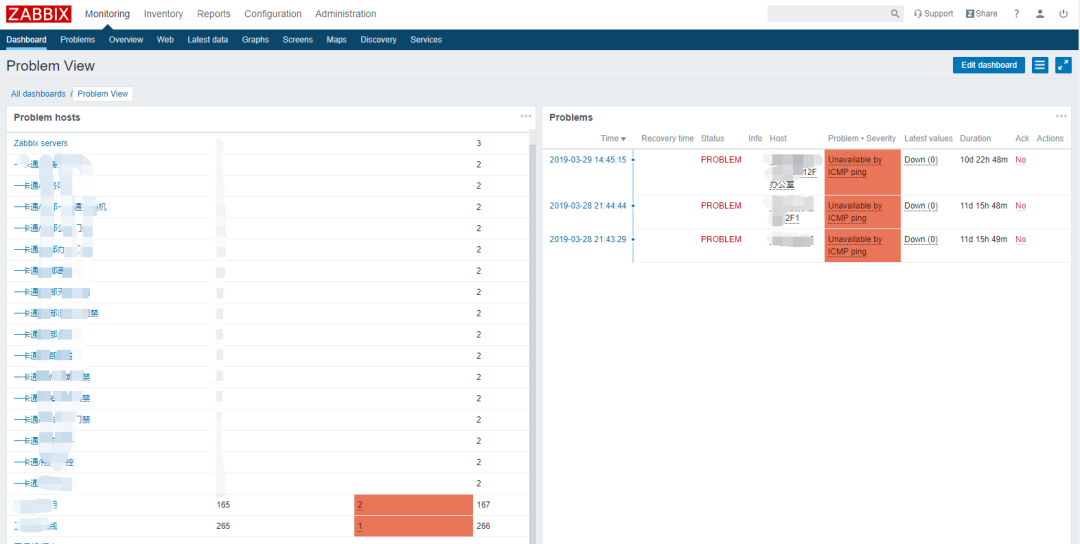Click the search magnifier icon
The image size is (1080, 544).
(x=895, y=14)
